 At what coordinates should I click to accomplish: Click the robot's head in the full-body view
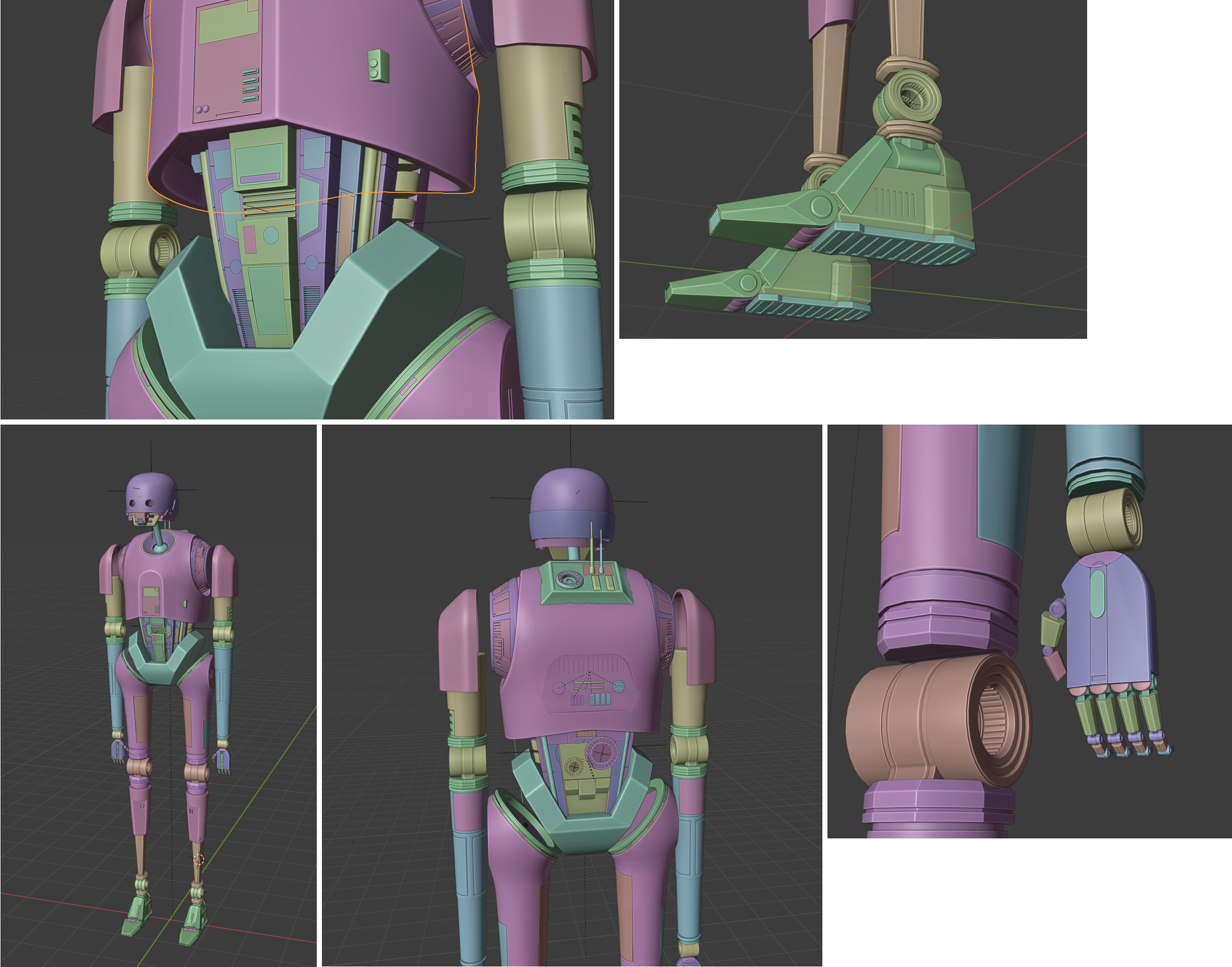pos(150,491)
